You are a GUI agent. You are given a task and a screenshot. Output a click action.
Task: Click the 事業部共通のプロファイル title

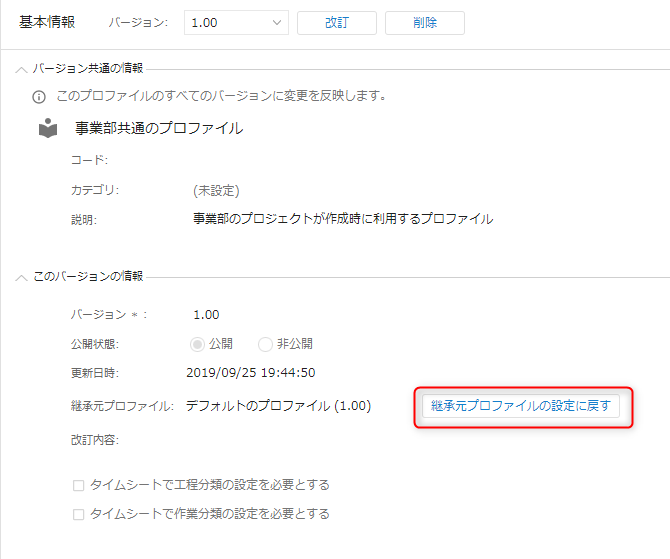tap(159, 128)
